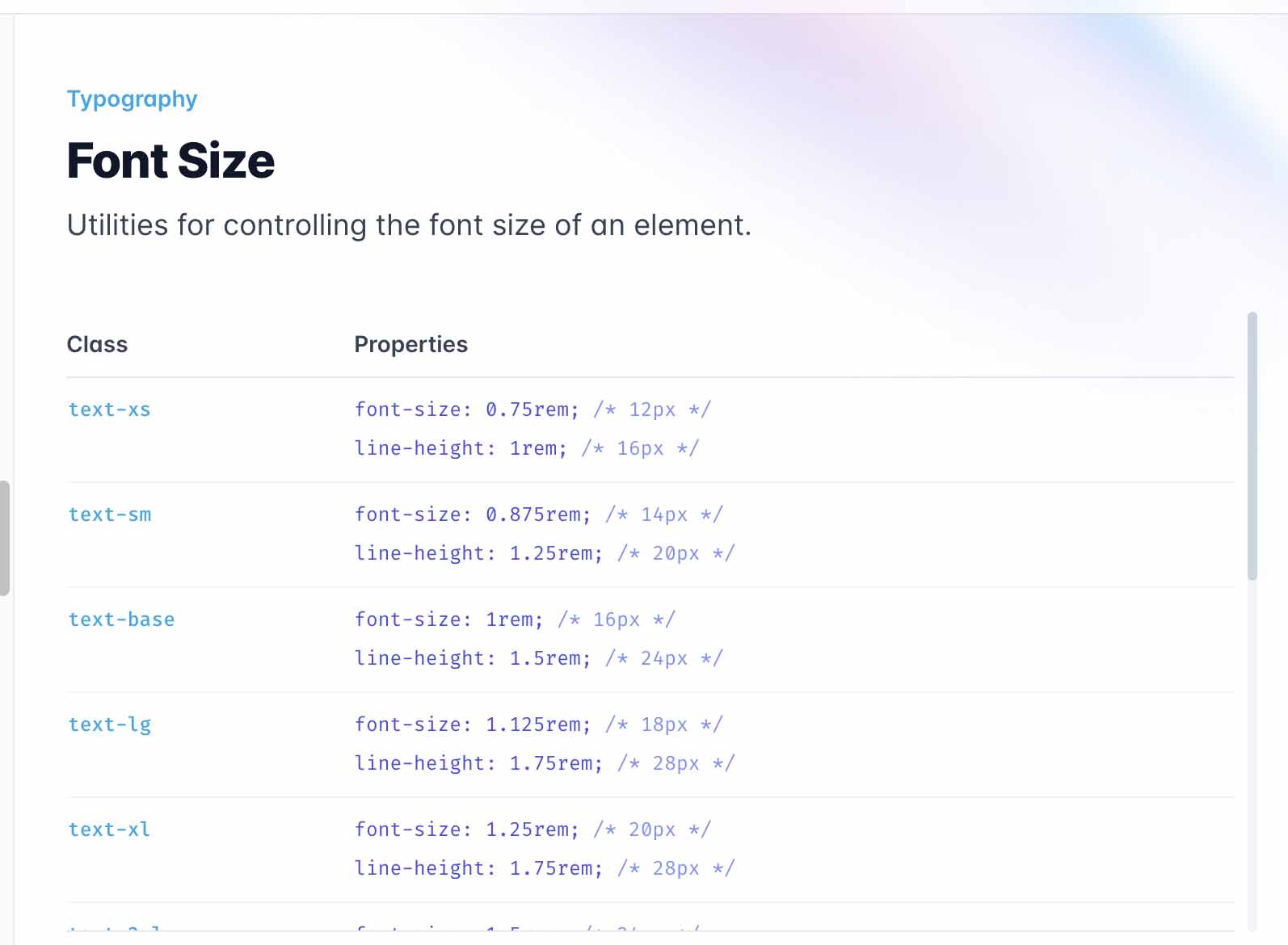This screenshot has height=945, width=1288.
Task: Click the utilities description sentence
Action: pyautogui.click(x=409, y=225)
